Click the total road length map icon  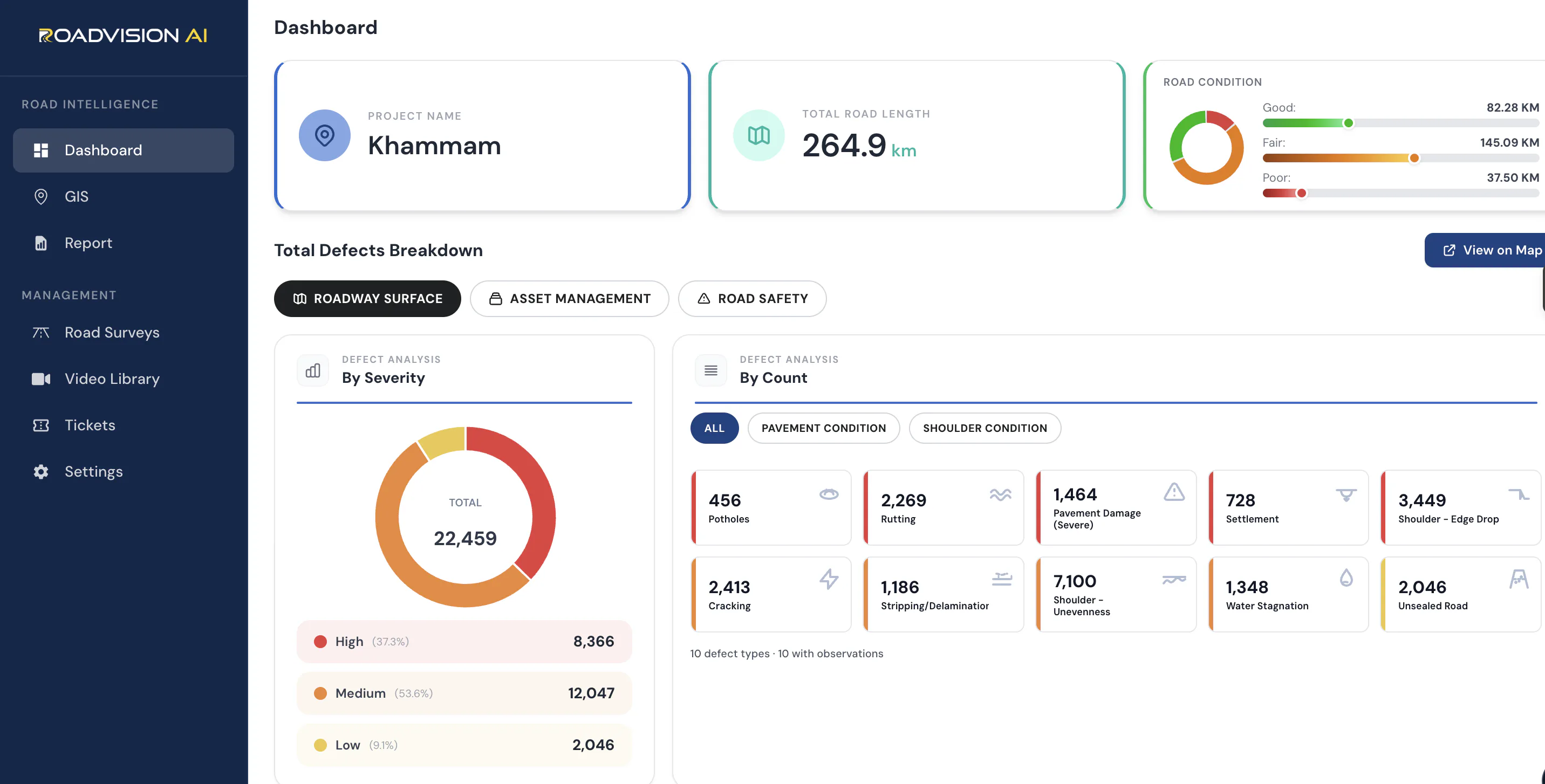click(758, 135)
